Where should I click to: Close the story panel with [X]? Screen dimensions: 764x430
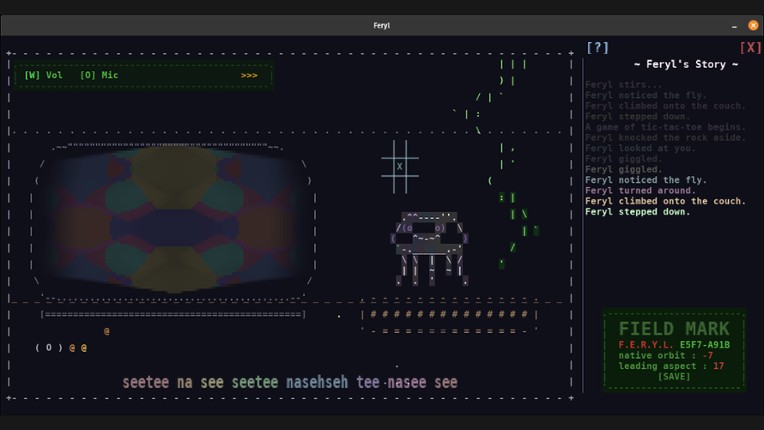click(749, 47)
